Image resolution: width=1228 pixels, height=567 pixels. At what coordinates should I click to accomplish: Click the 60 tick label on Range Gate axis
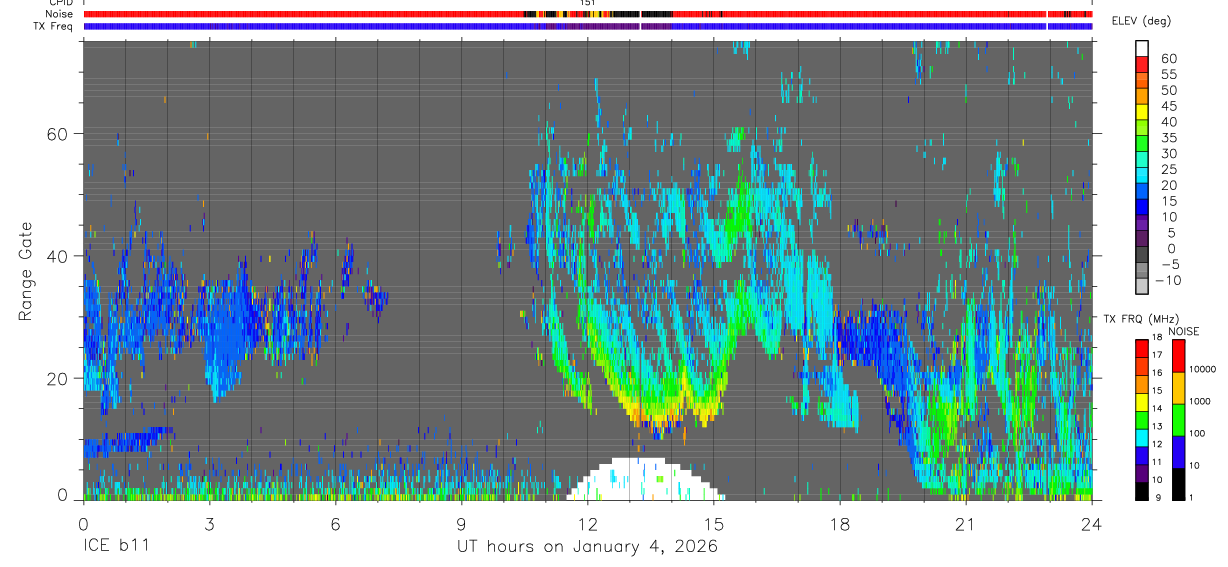(56, 134)
